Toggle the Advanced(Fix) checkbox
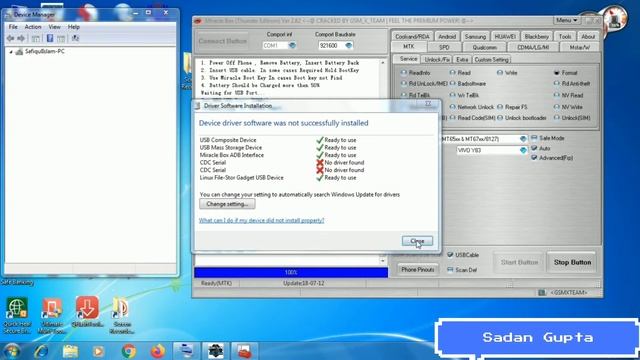640x360 pixels. point(534,158)
